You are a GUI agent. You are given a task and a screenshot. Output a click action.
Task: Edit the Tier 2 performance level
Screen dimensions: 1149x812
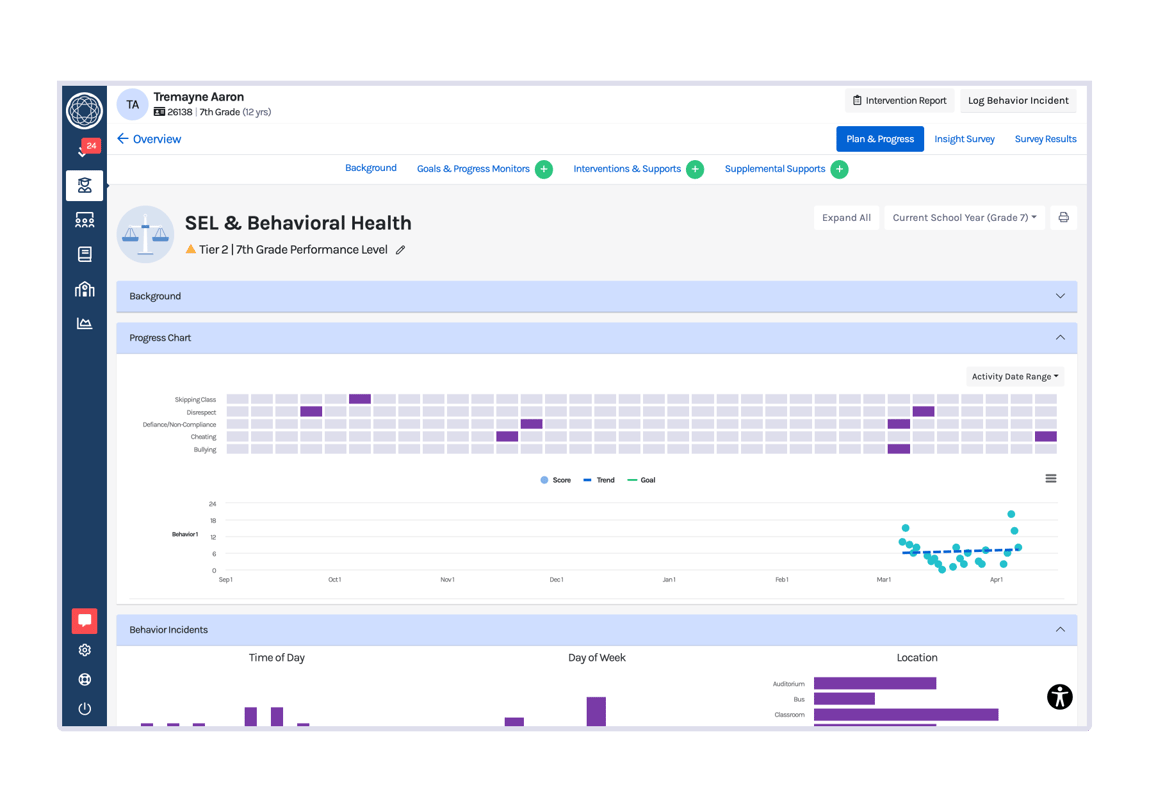[399, 250]
